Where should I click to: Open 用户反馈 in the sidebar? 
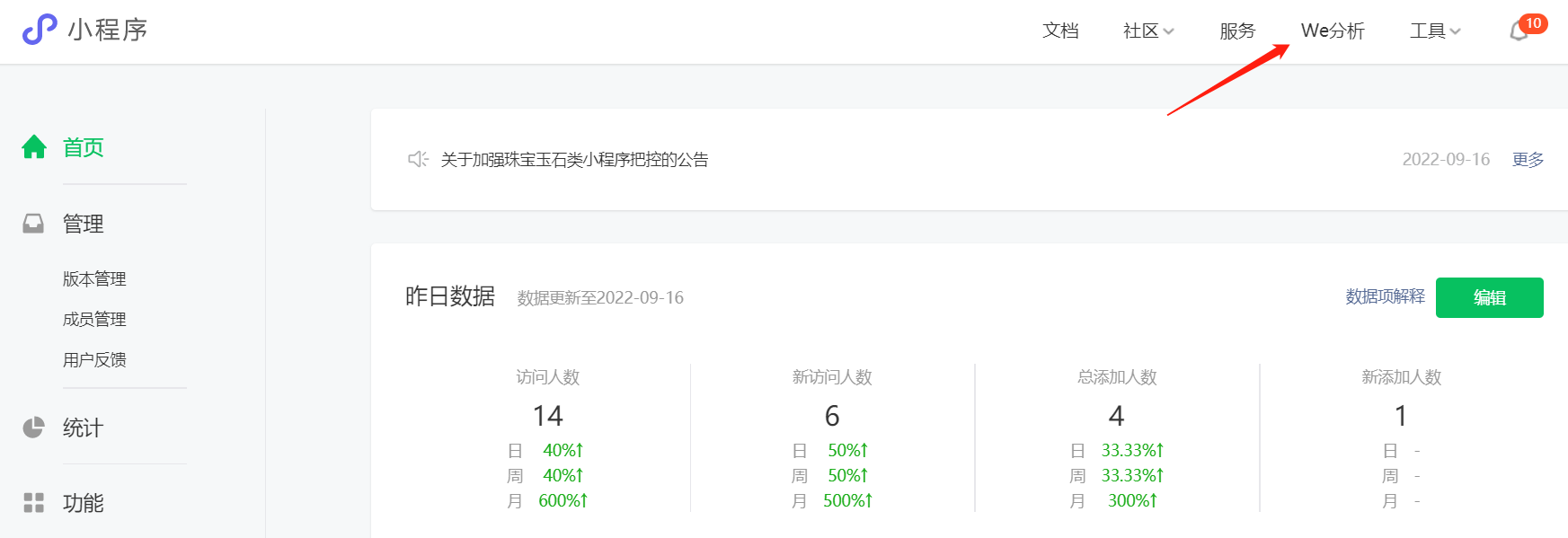(94, 360)
